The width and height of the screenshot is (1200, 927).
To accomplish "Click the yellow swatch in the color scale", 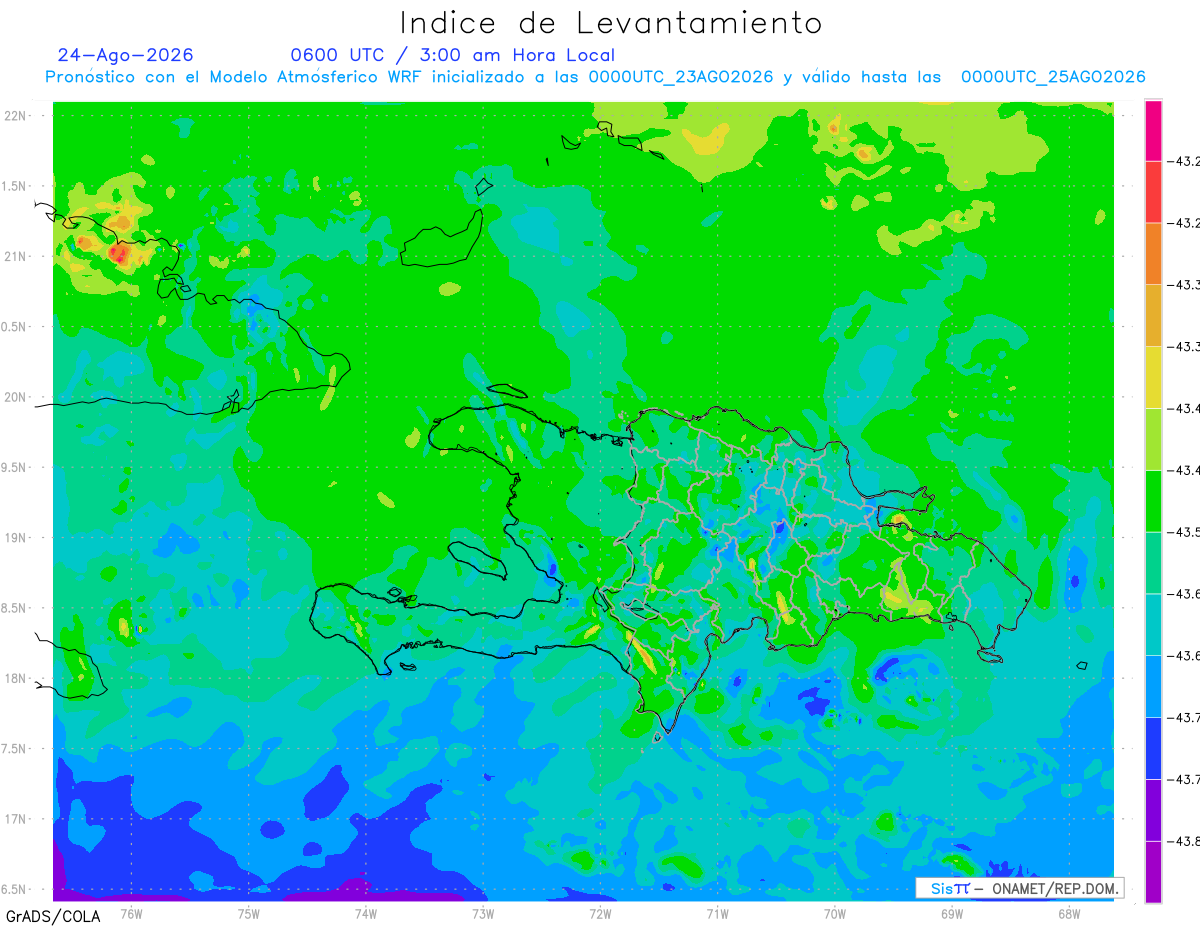I will pos(1153,377).
